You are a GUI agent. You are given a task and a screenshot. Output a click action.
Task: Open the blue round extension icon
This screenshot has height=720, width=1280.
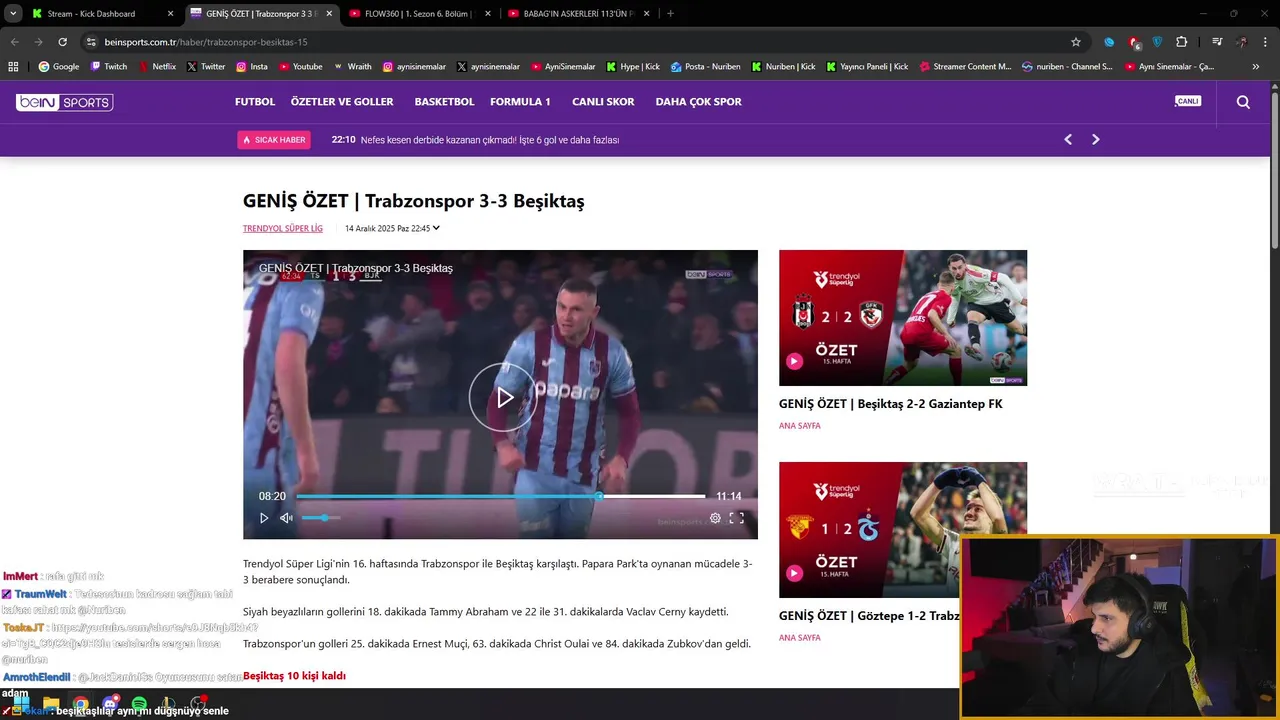tap(1109, 42)
